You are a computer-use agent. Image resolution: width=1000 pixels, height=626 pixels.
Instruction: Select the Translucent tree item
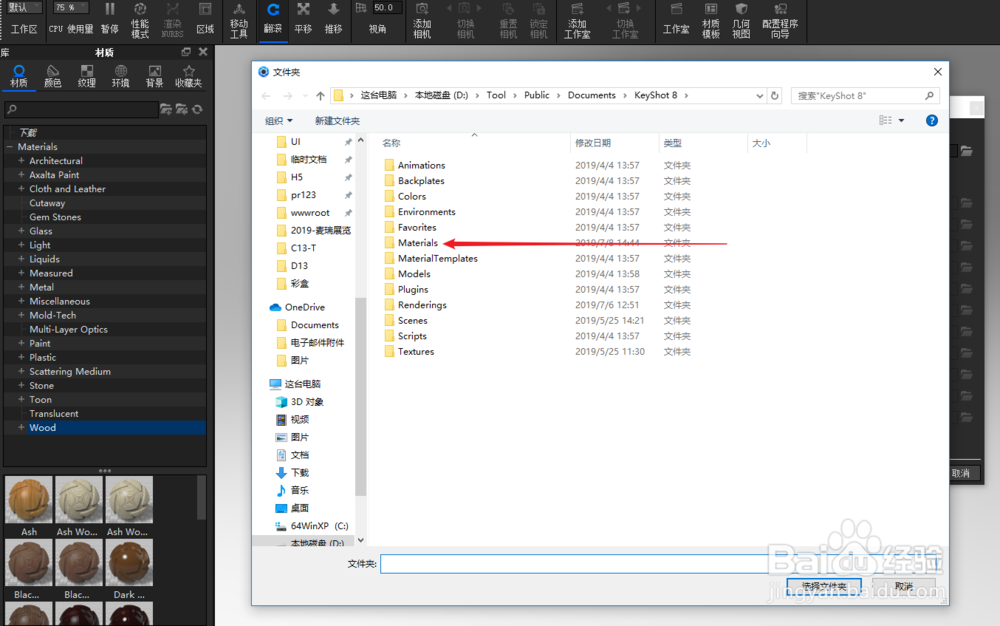54,413
